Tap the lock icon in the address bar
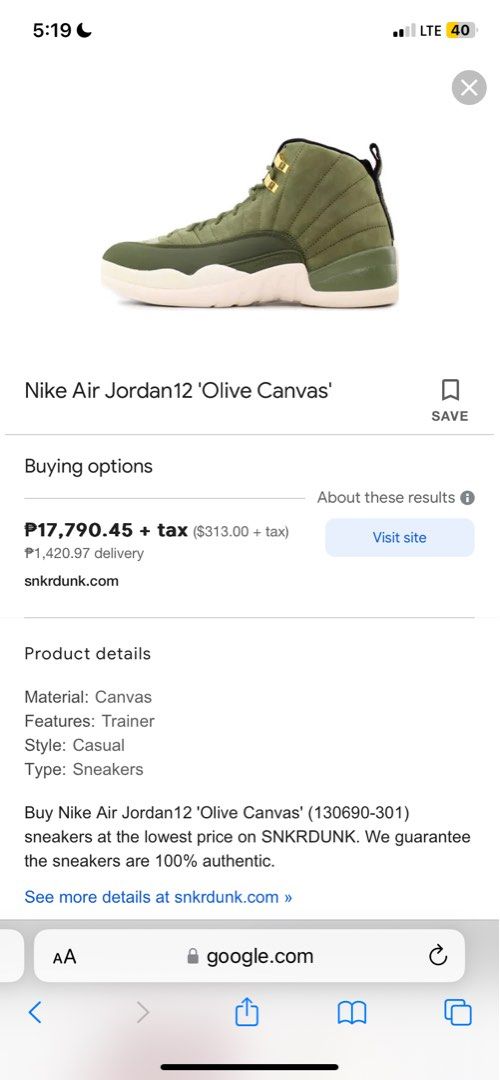 point(193,956)
